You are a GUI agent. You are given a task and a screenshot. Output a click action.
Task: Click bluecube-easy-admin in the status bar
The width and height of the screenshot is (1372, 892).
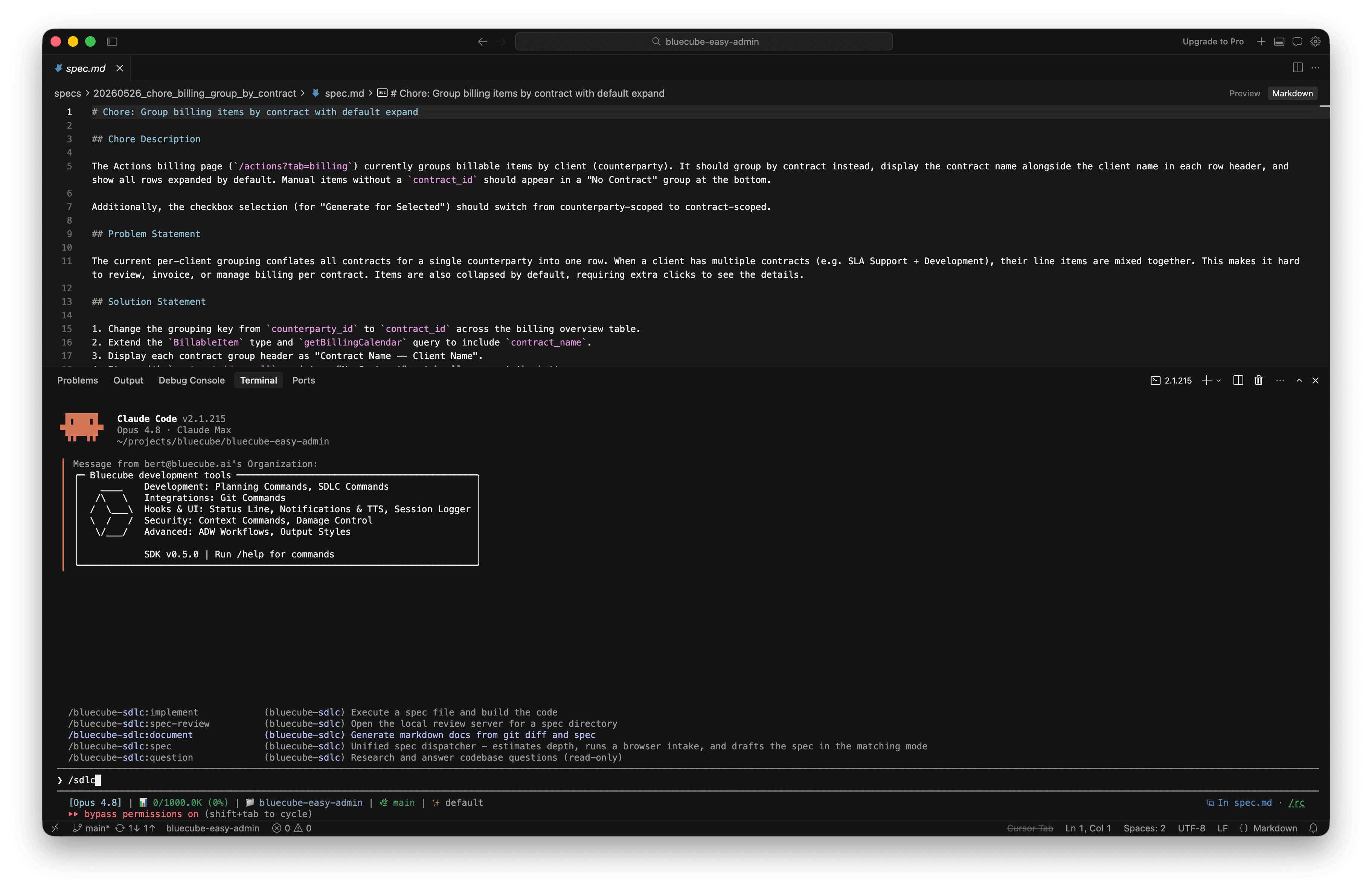pos(213,828)
